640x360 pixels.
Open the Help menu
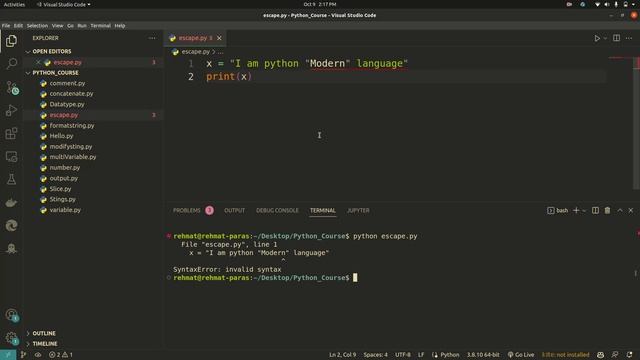point(120,26)
